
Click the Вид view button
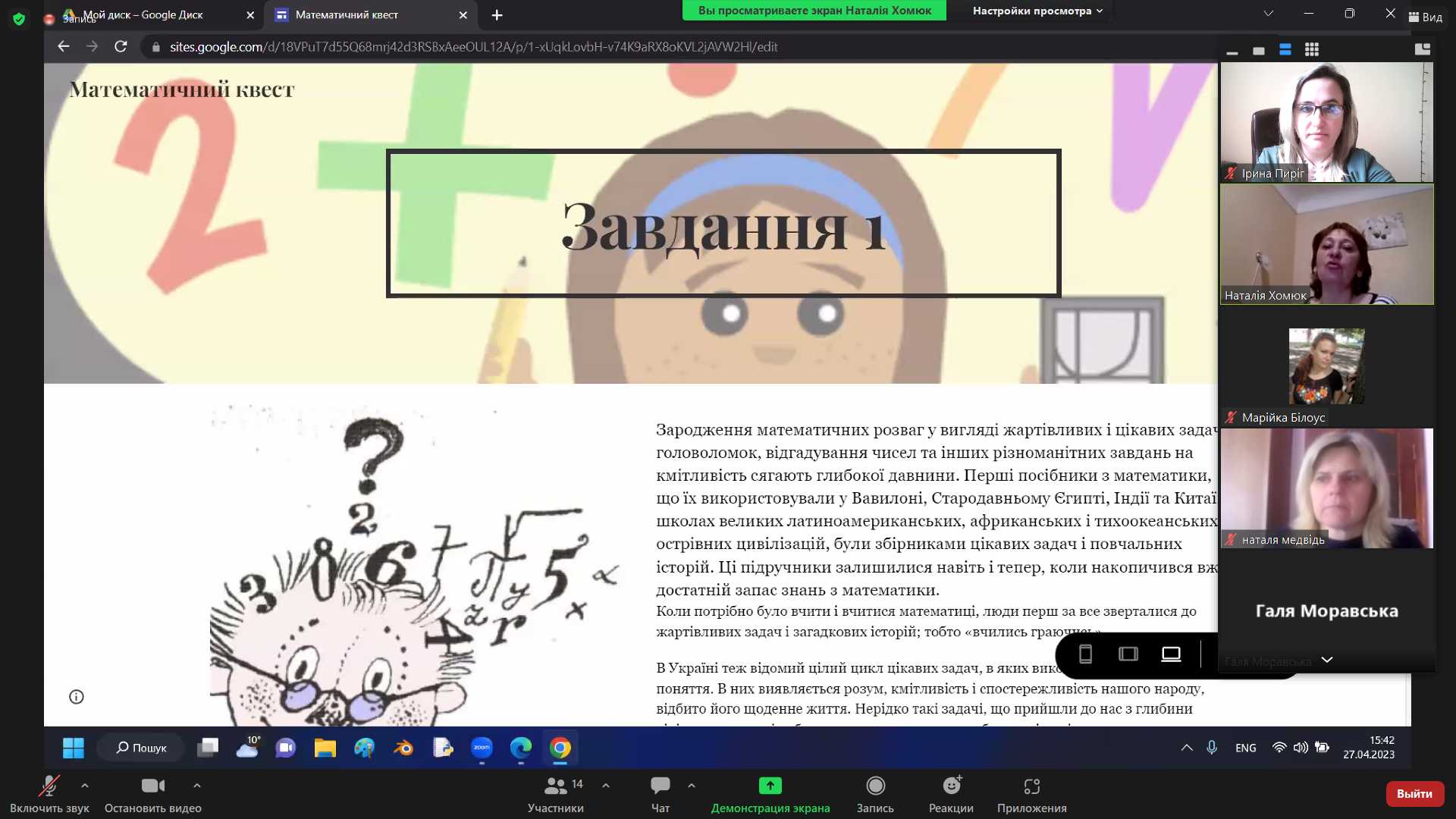(1426, 17)
